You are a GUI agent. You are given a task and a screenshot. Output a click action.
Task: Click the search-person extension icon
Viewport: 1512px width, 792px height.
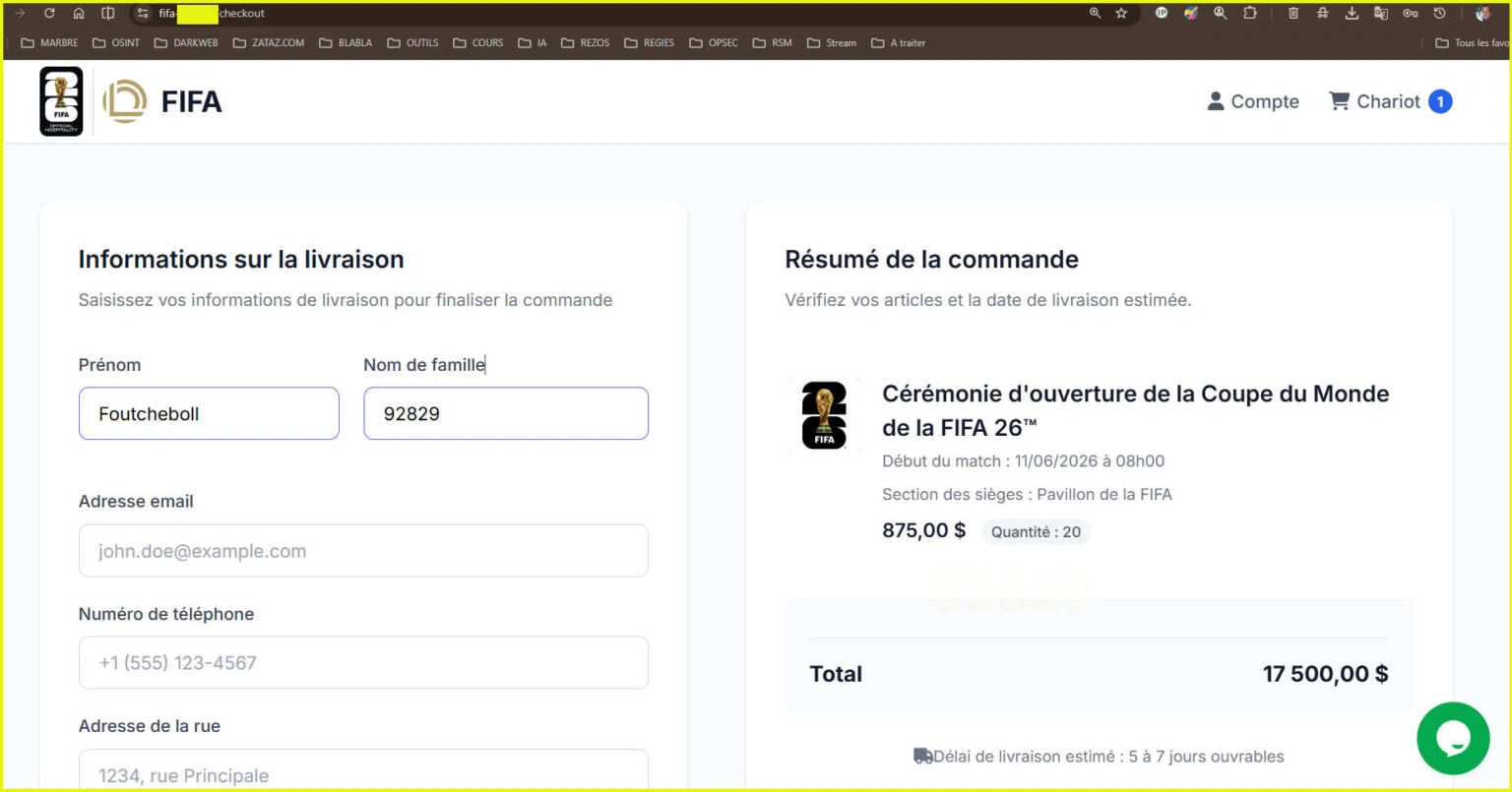1221,14
